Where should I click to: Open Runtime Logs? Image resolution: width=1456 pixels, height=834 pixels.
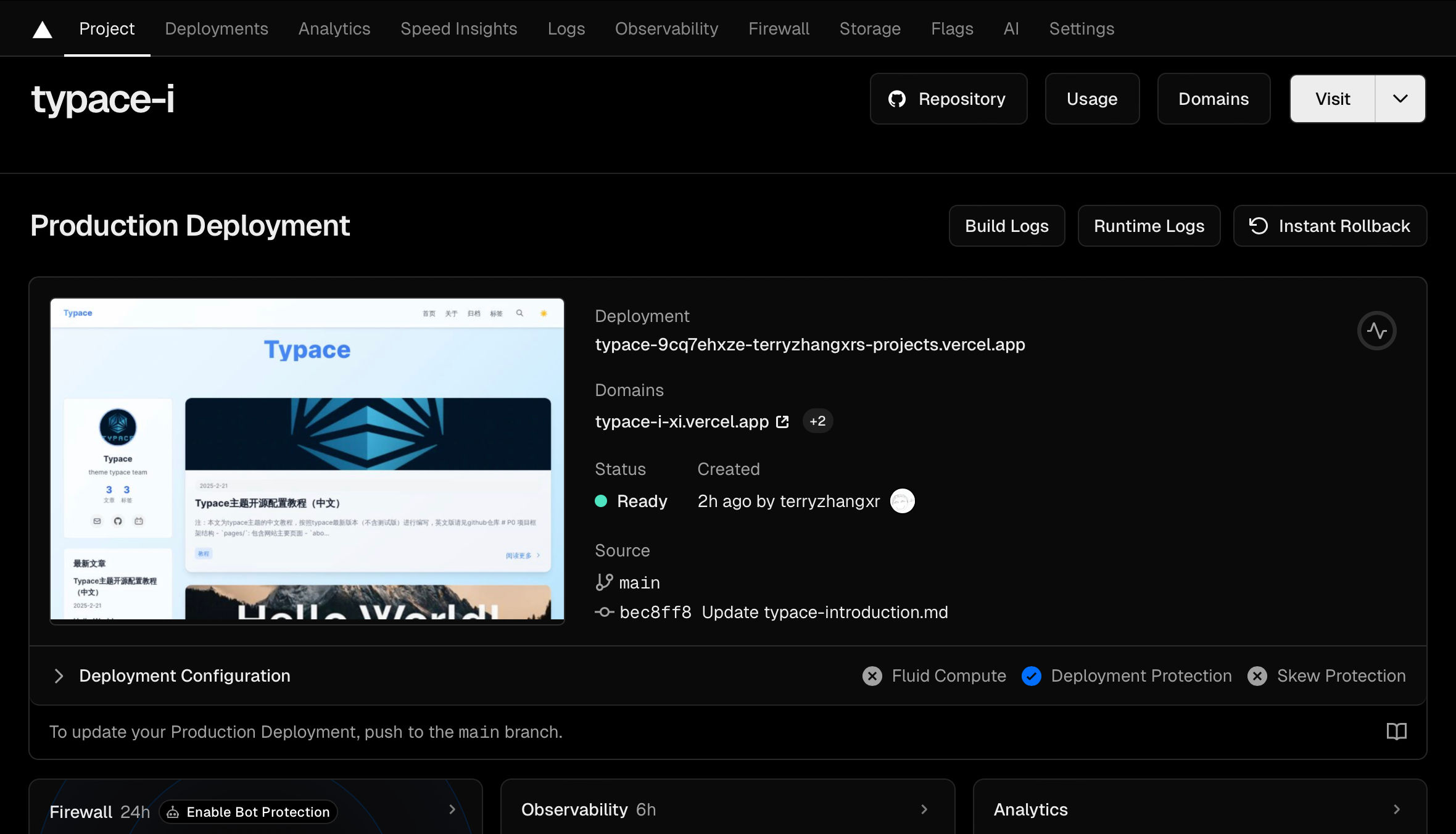tap(1149, 226)
